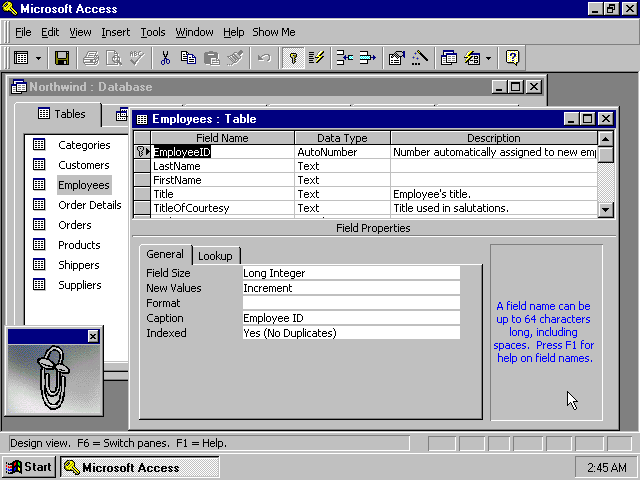The height and width of the screenshot is (480, 640).
Task: Click the Field Size property box
Action: pyautogui.click(x=351, y=273)
